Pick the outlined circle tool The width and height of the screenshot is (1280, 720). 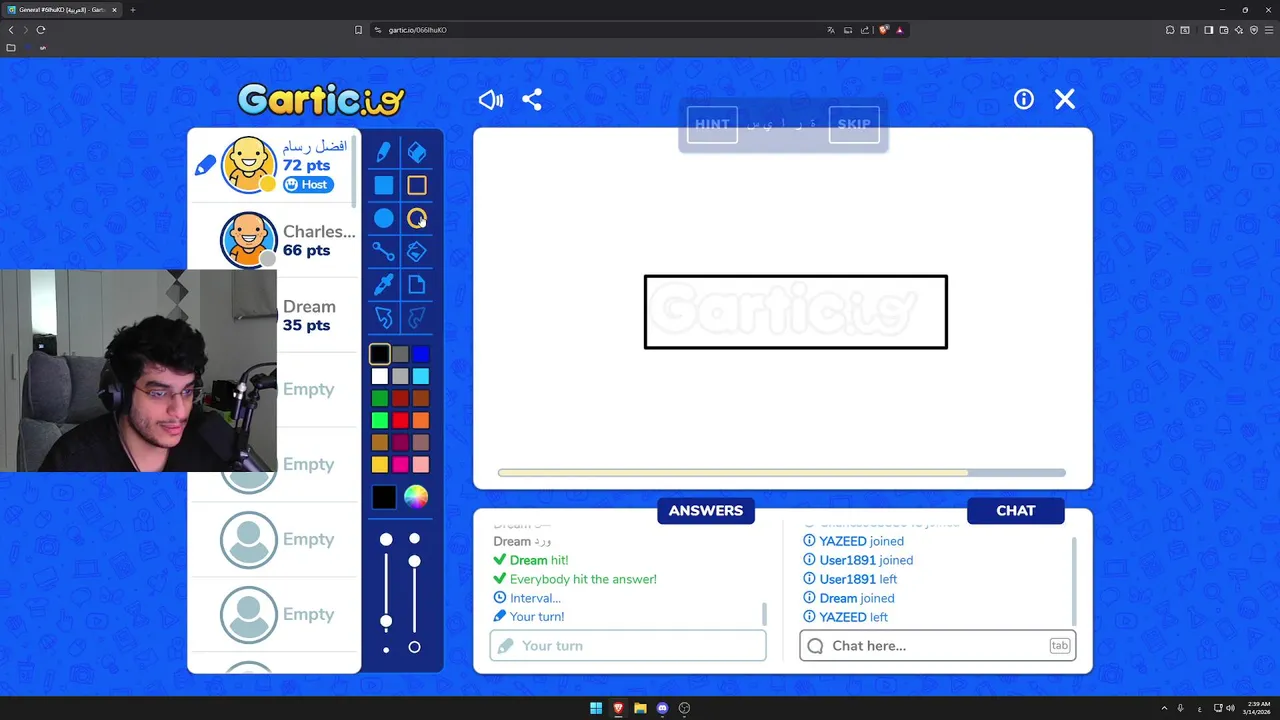point(417,218)
